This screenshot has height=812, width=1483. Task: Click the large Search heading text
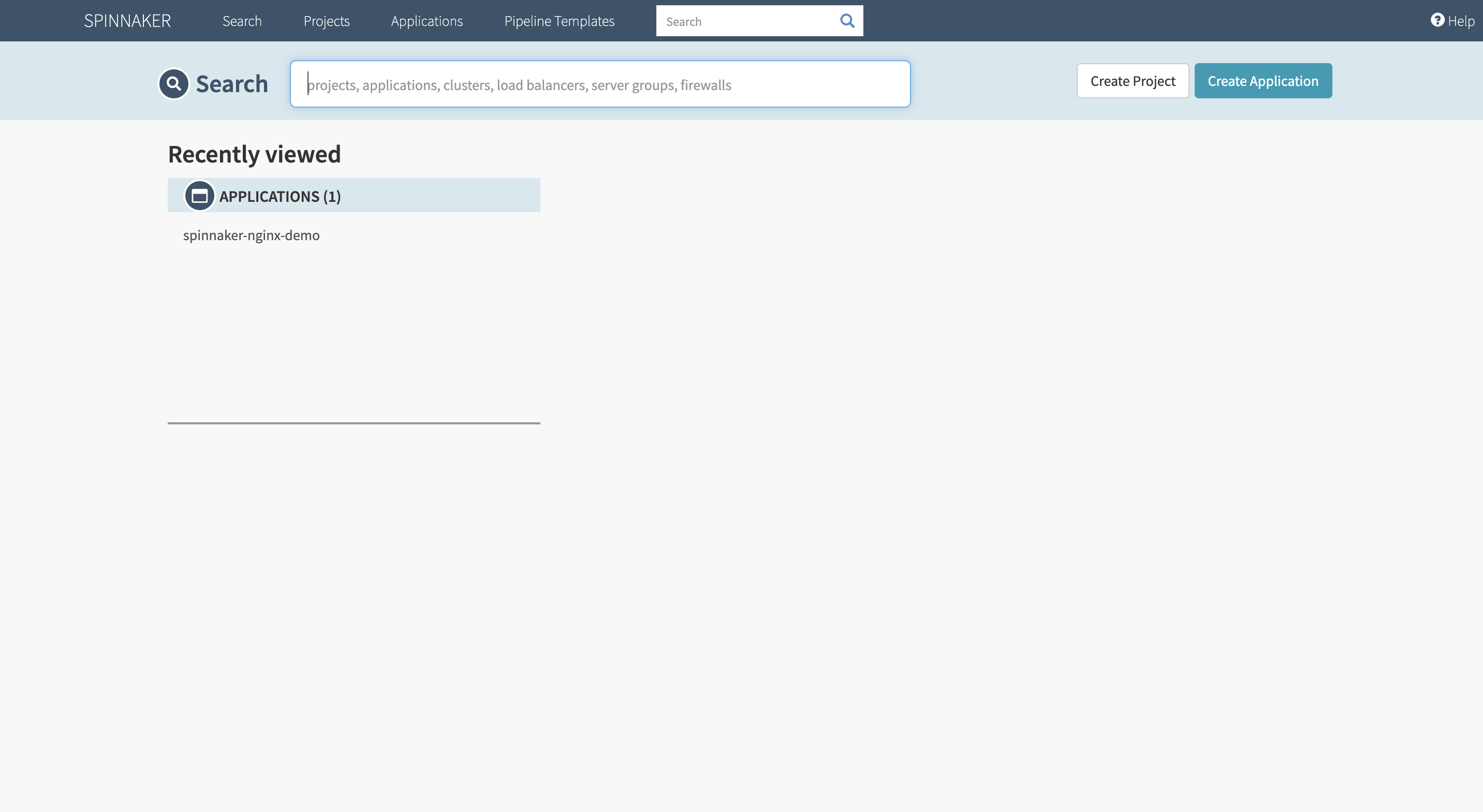(x=231, y=84)
